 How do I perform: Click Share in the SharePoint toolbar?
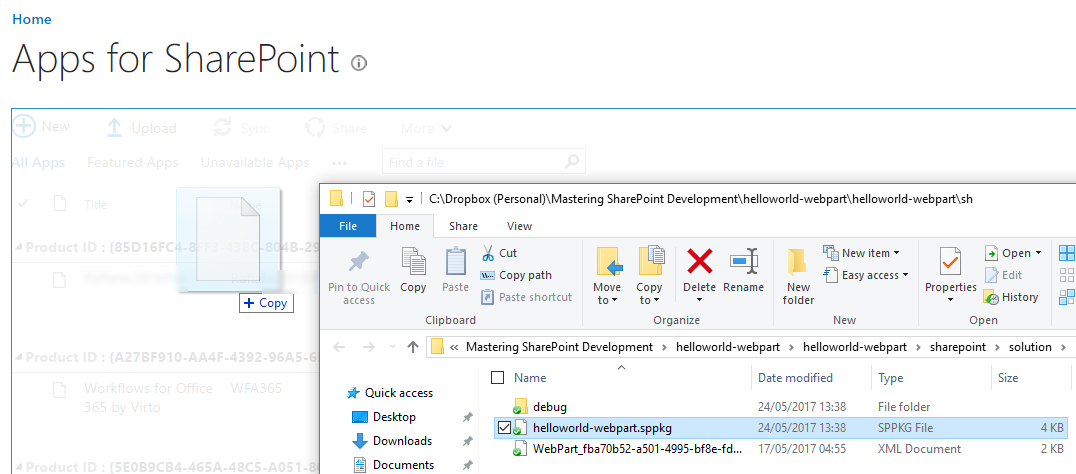click(336, 128)
